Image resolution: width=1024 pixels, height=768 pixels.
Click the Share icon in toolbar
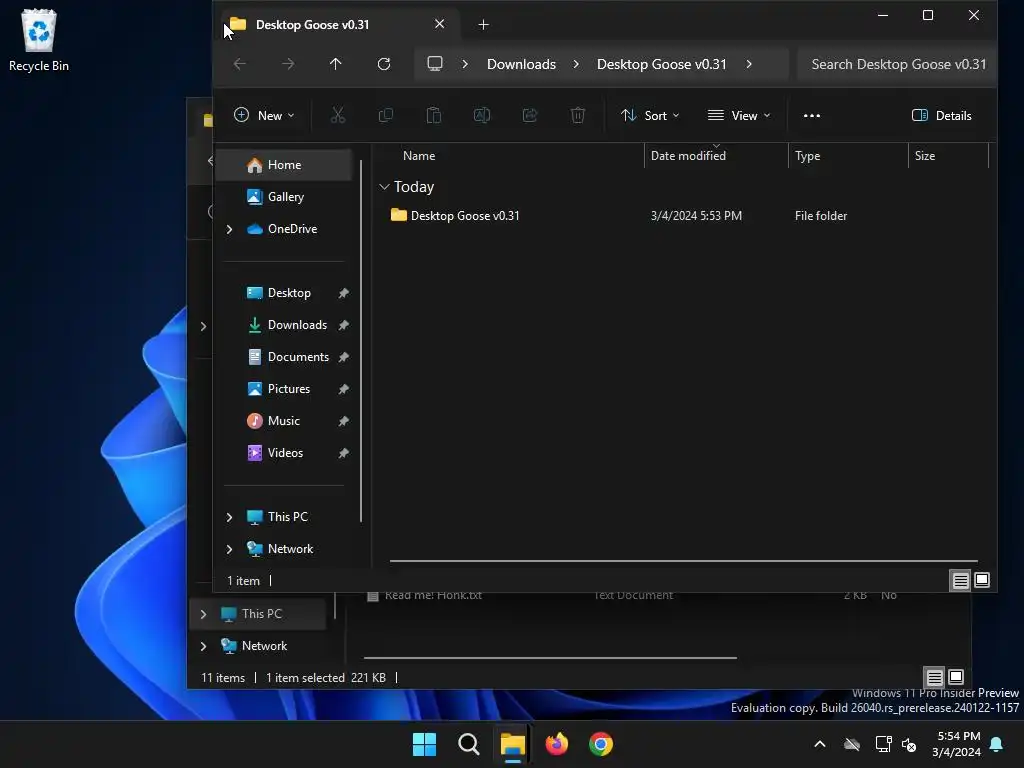[x=530, y=116]
